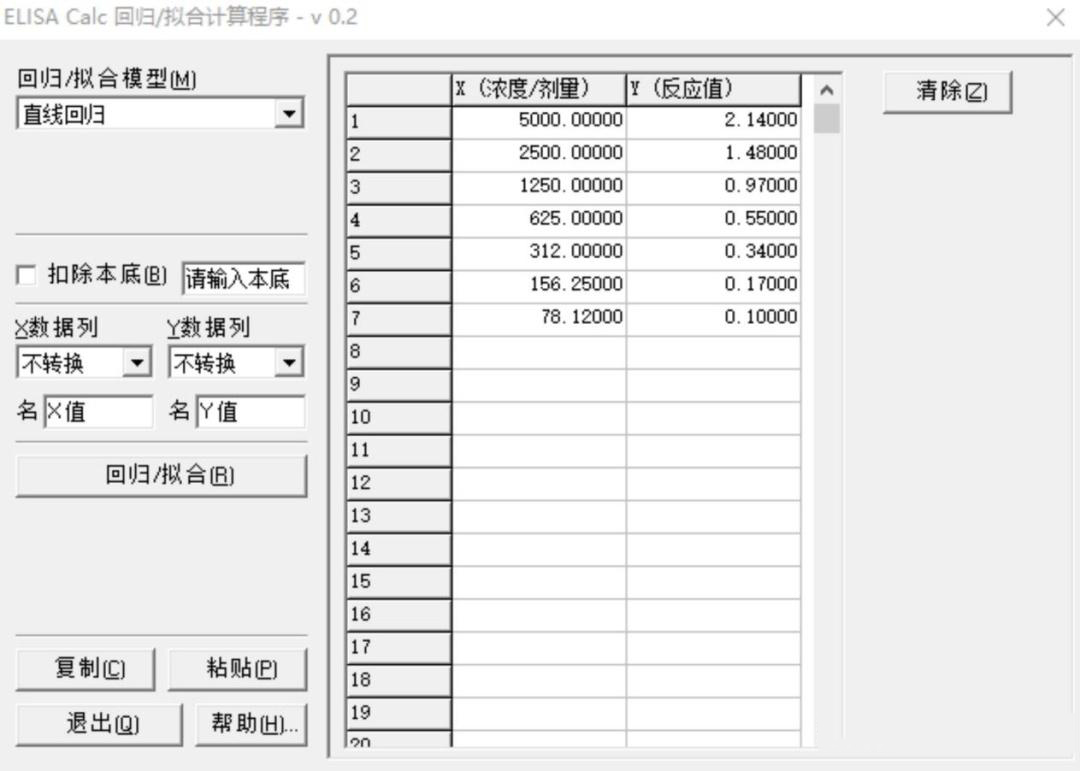Close the ELISA Calc window

tap(1055, 17)
